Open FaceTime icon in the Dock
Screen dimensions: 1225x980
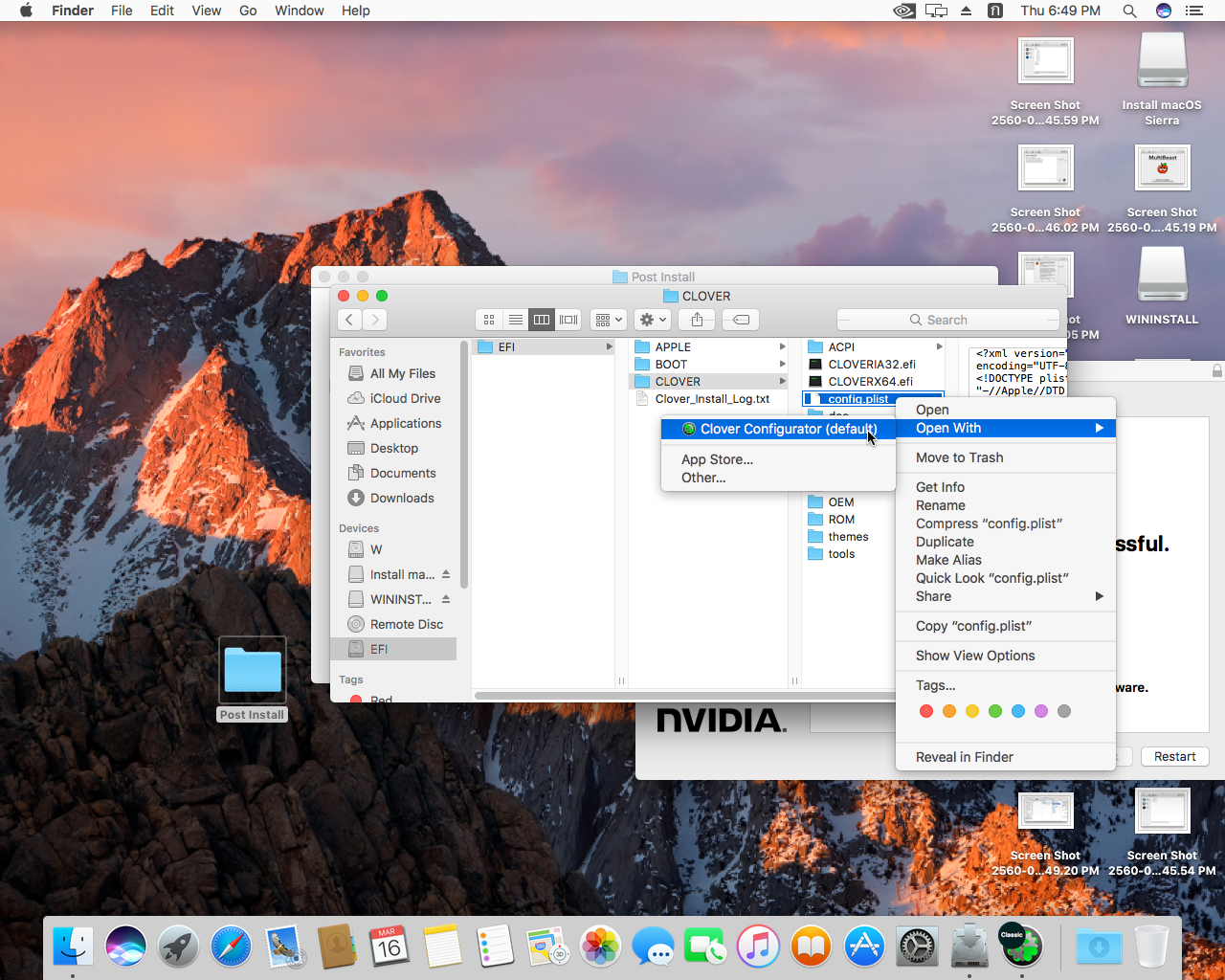705,947
